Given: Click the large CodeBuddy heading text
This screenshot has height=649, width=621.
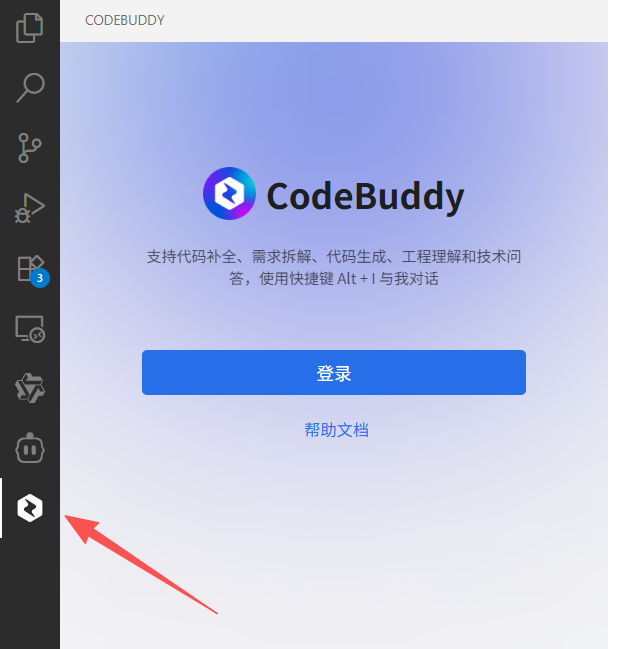Looking at the screenshot, I should click(x=365, y=197).
